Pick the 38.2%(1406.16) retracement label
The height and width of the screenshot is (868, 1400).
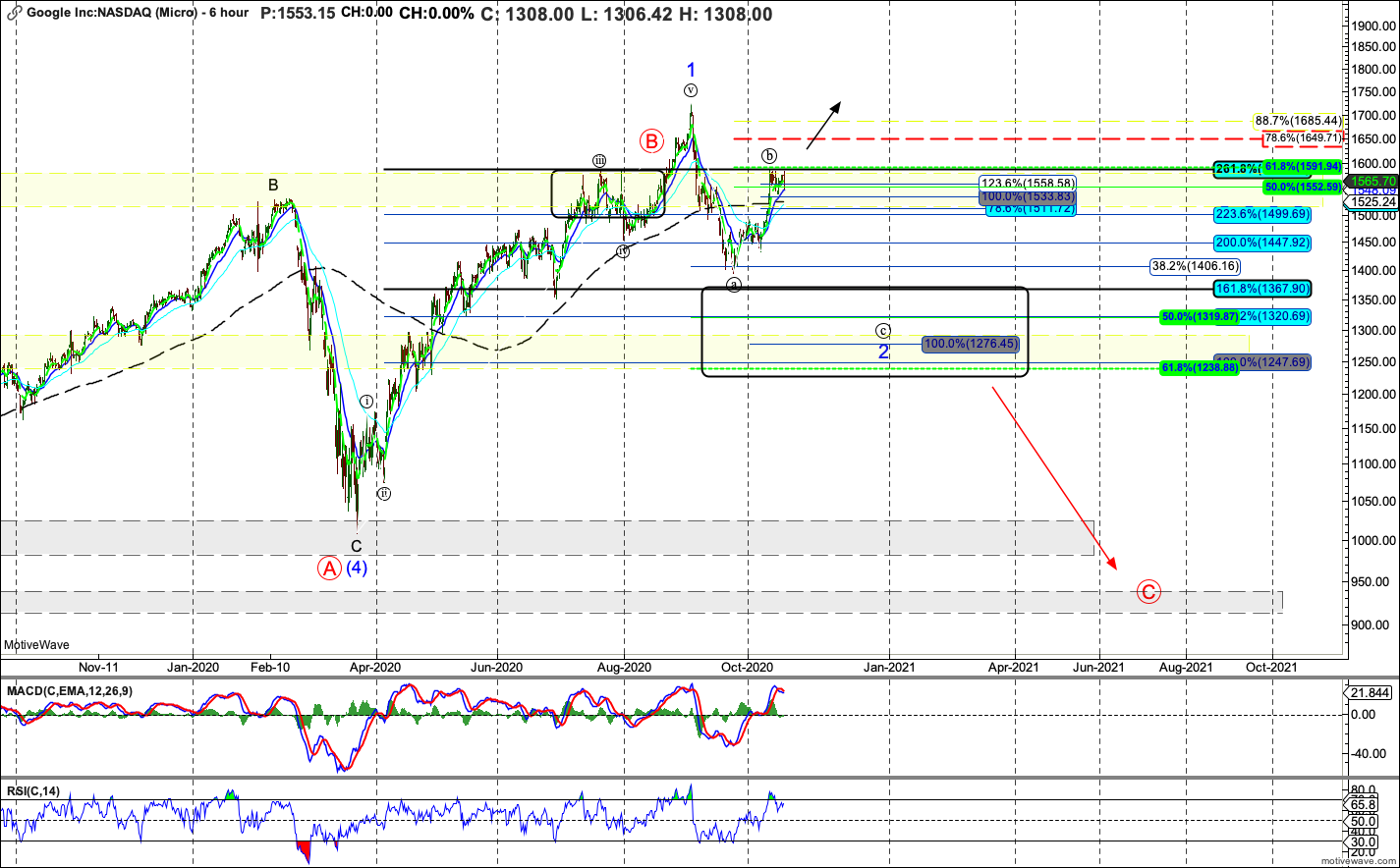click(1195, 266)
